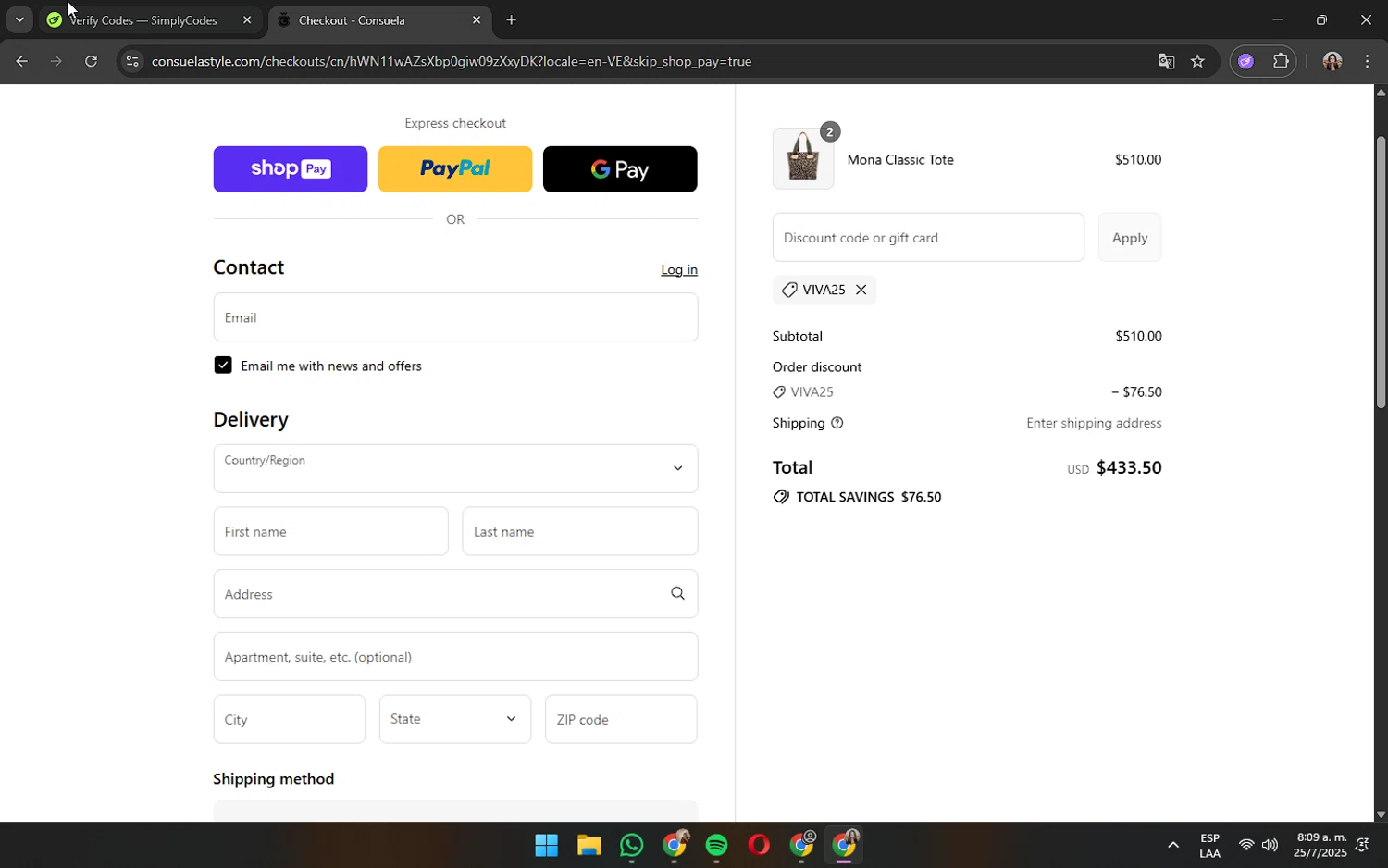Click the Apartment, suite, etc. field
Image resolution: width=1388 pixels, height=868 pixels.
[455, 657]
